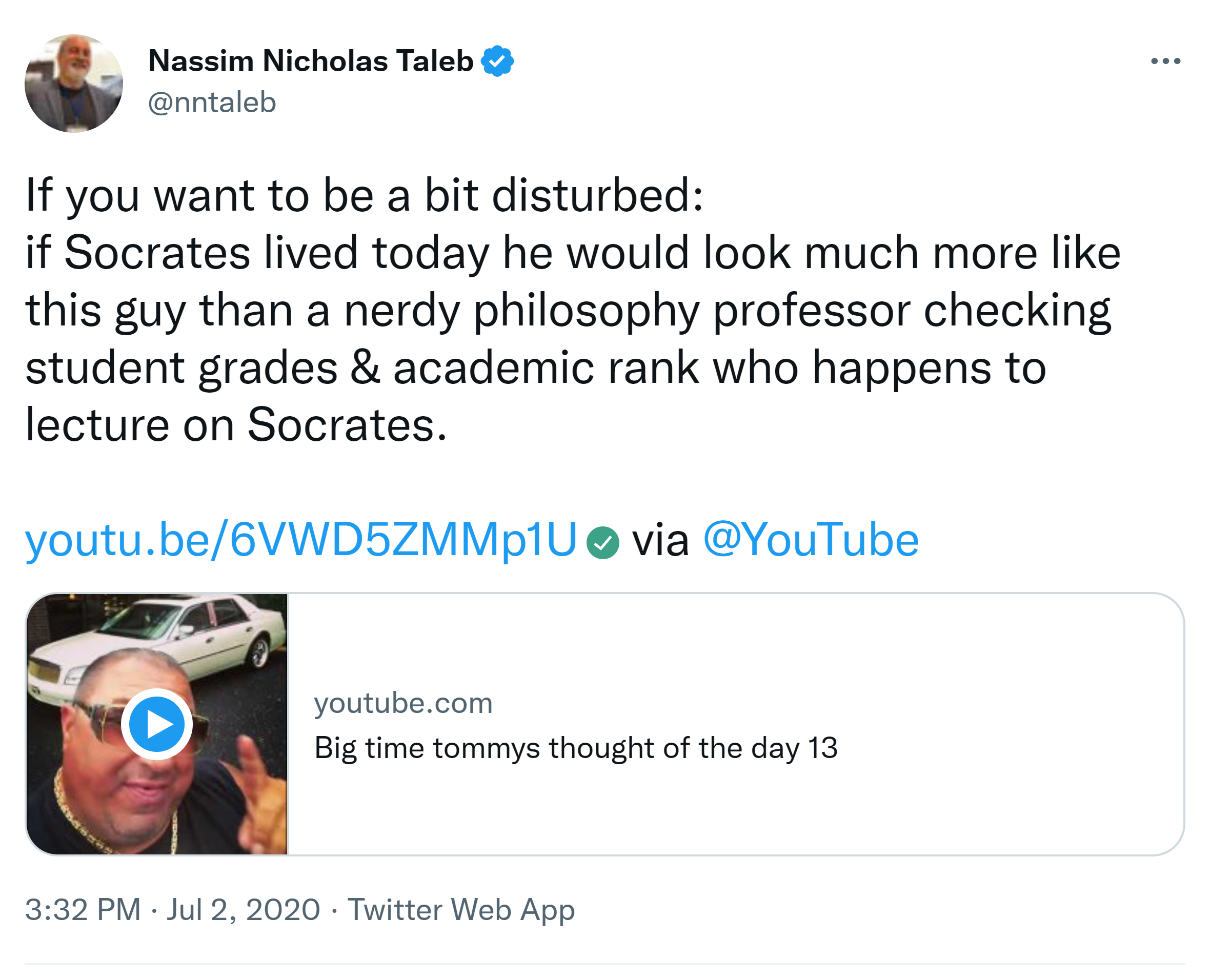Click the @YouTube mention

pyautogui.click(x=810, y=540)
